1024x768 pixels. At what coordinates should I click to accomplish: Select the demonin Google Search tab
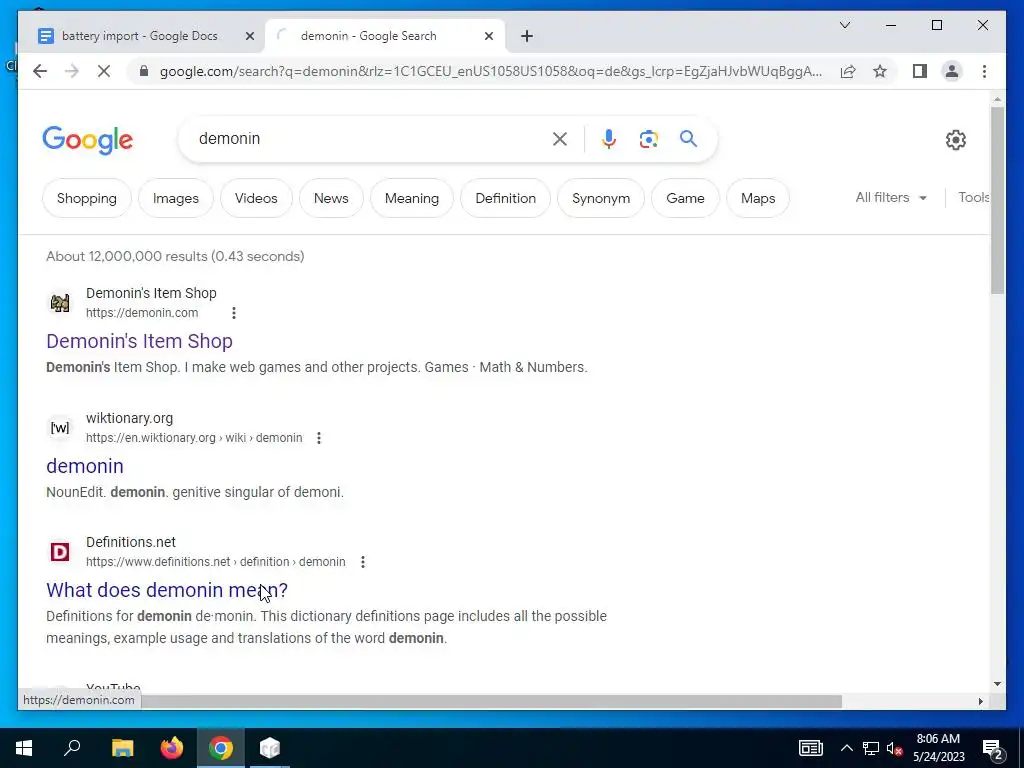pyautogui.click(x=368, y=36)
